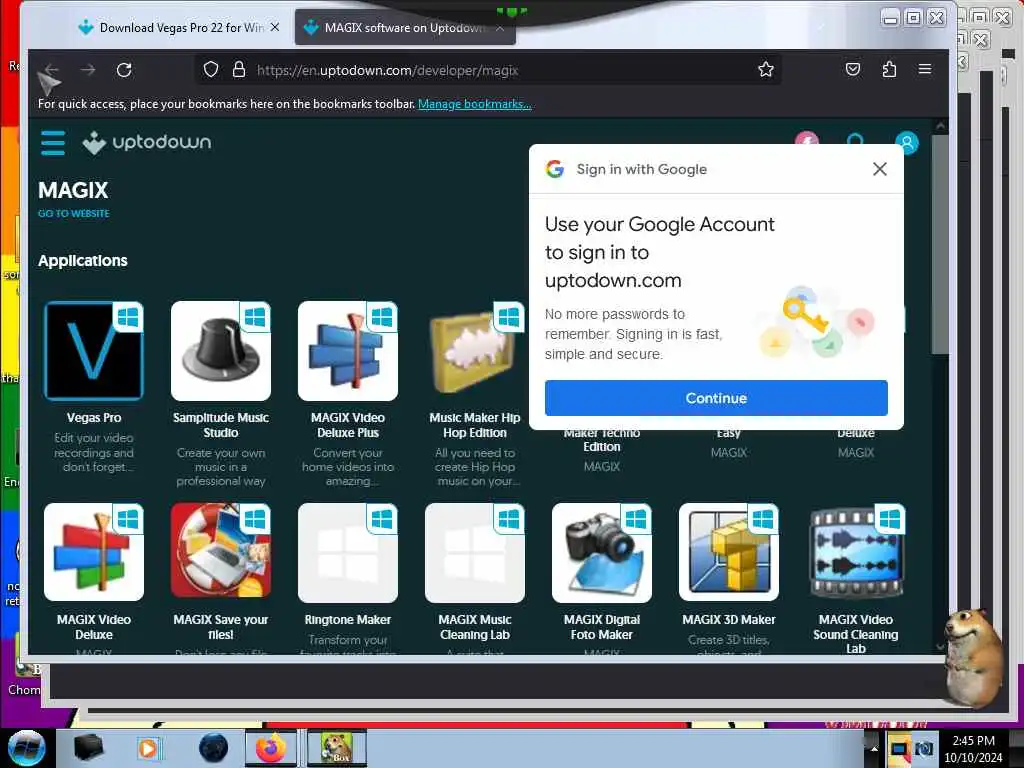Click the black box taskbar icon

click(88, 748)
